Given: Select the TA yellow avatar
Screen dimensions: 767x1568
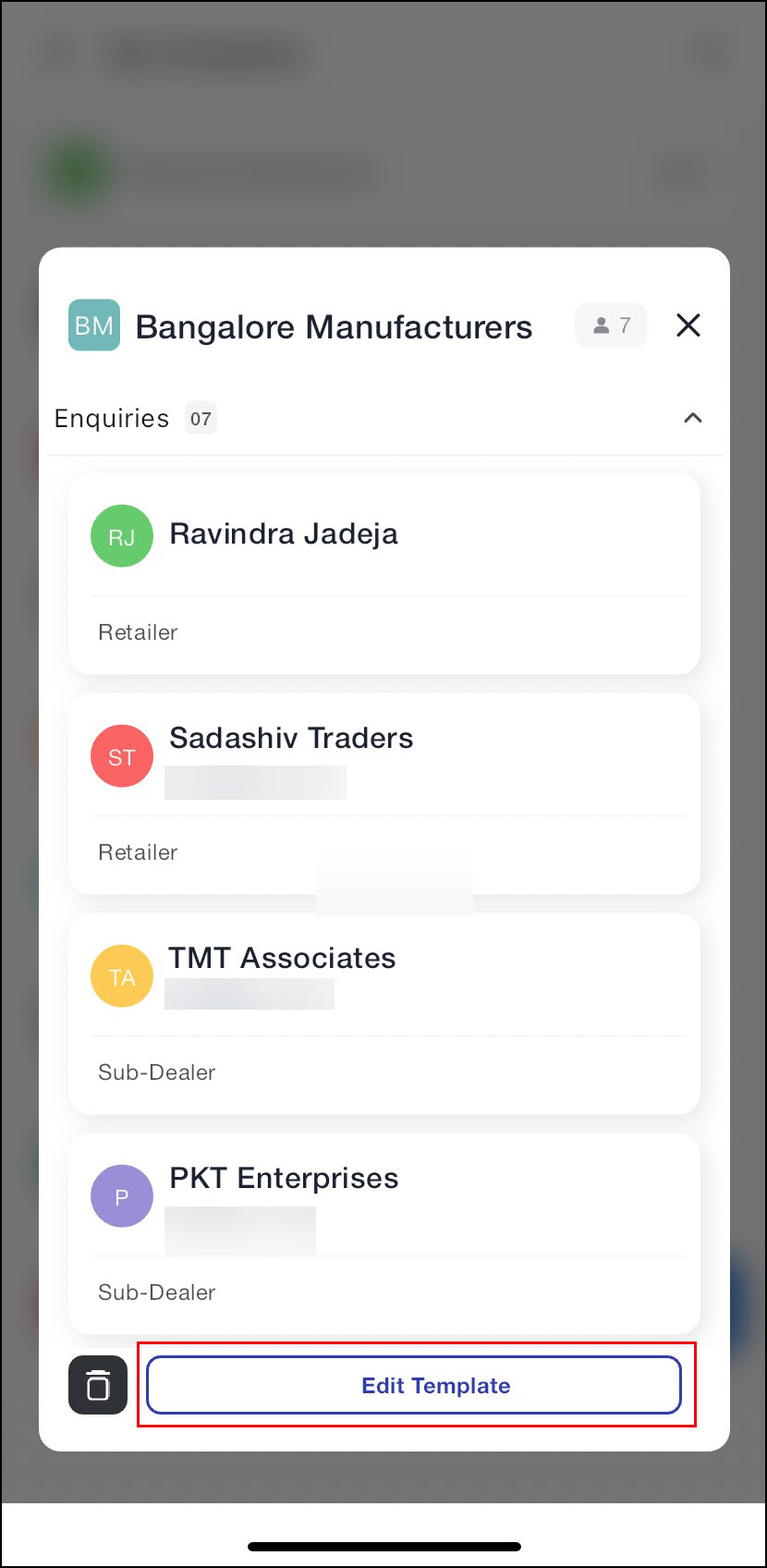Looking at the screenshot, I should (x=122, y=976).
